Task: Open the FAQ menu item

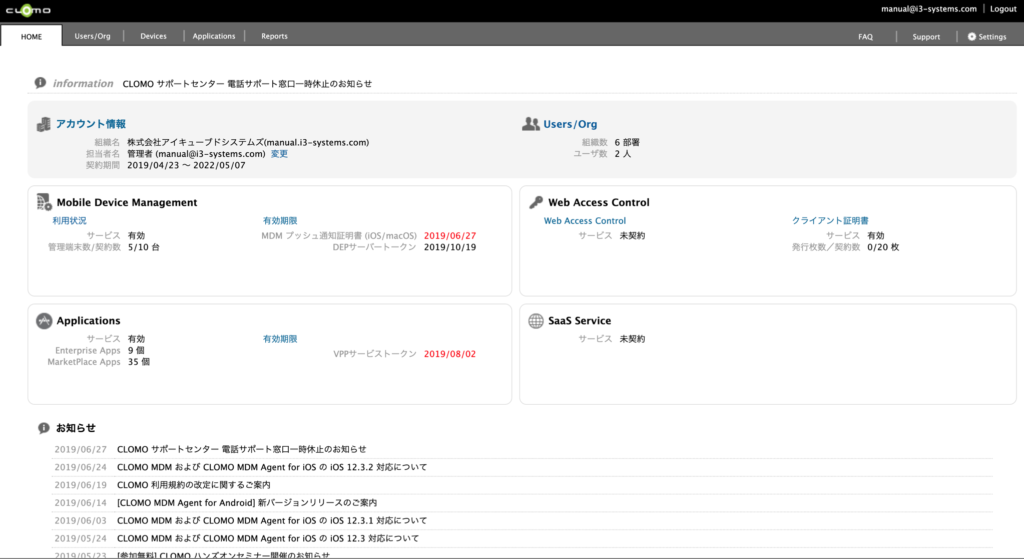Action: [865, 37]
